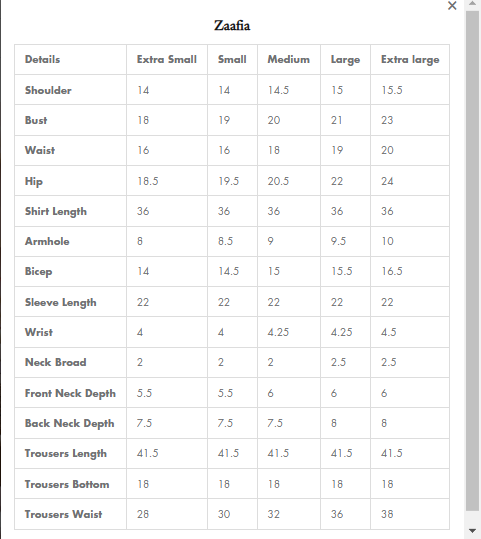The width and height of the screenshot is (481, 539).
Task: Click the Small column header
Action: [x=232, y=59]
